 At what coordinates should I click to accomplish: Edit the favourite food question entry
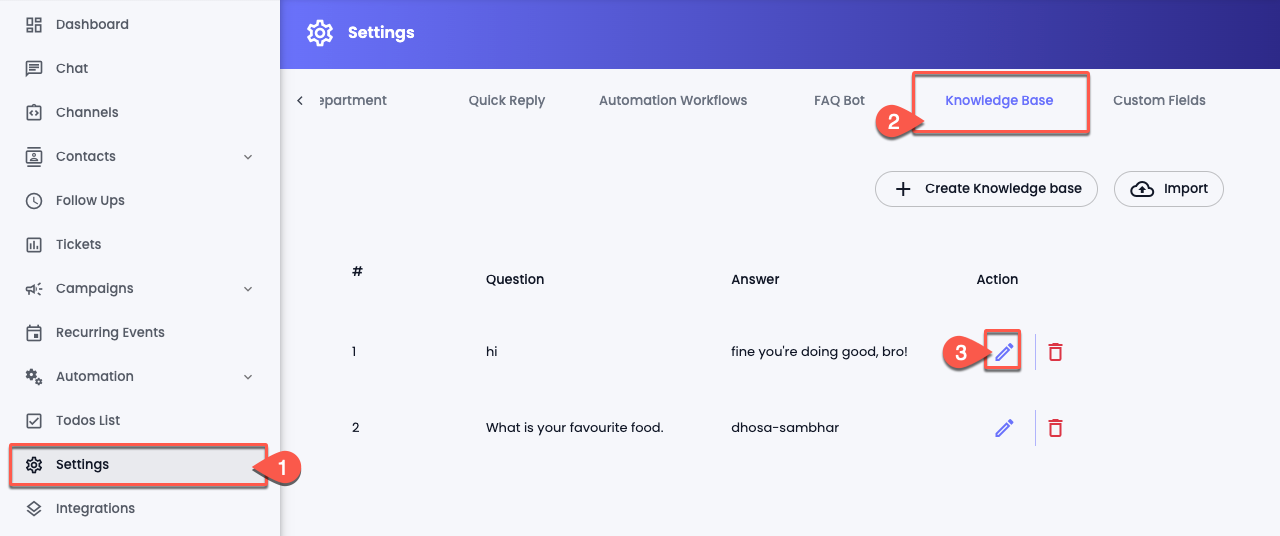pyautogui.click(x=1004, y=428)
